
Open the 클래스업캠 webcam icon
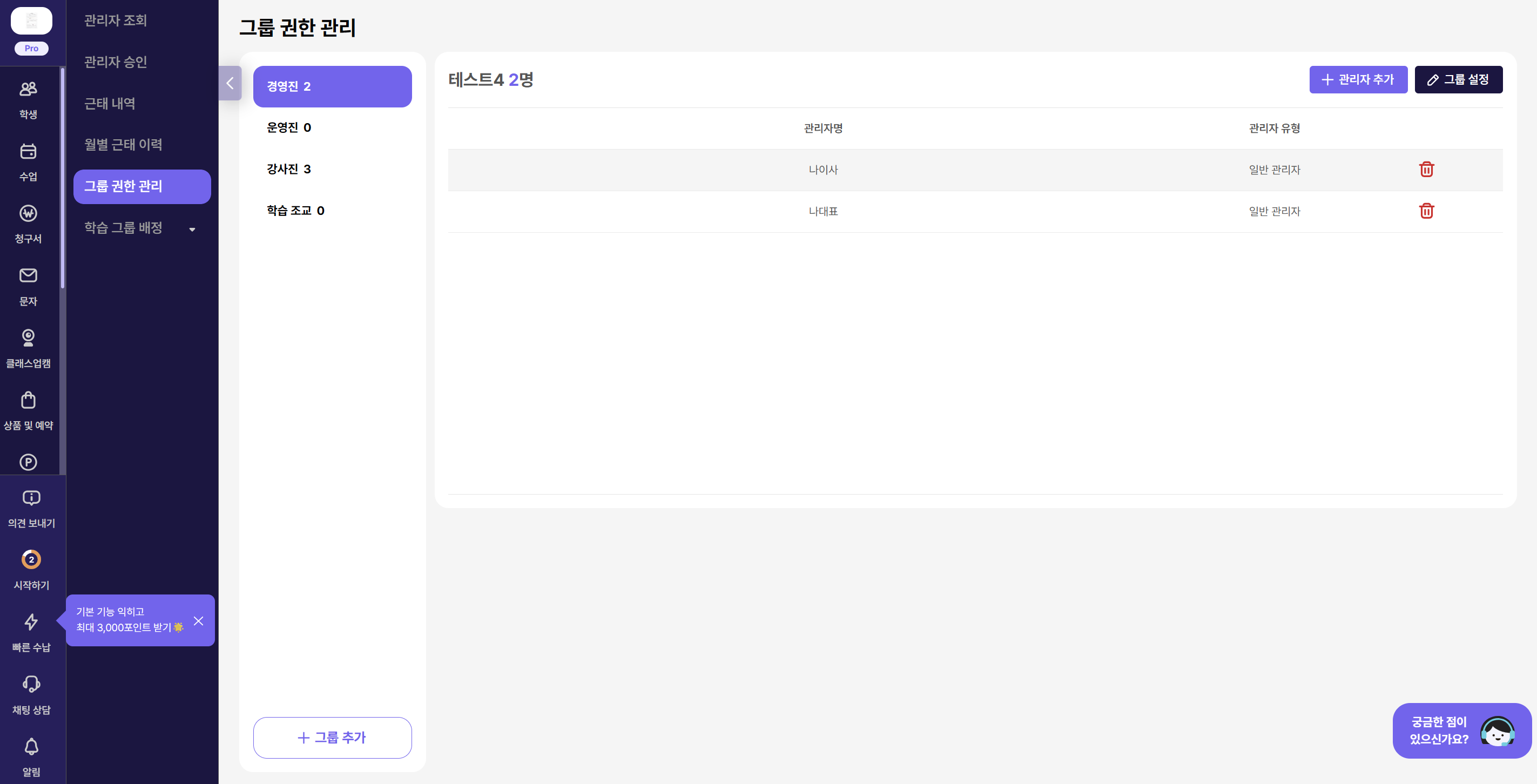28,337
